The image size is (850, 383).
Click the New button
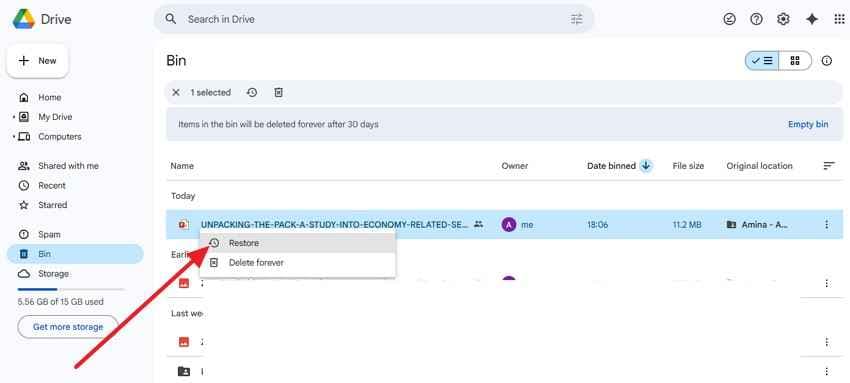(x=37, y=61)
